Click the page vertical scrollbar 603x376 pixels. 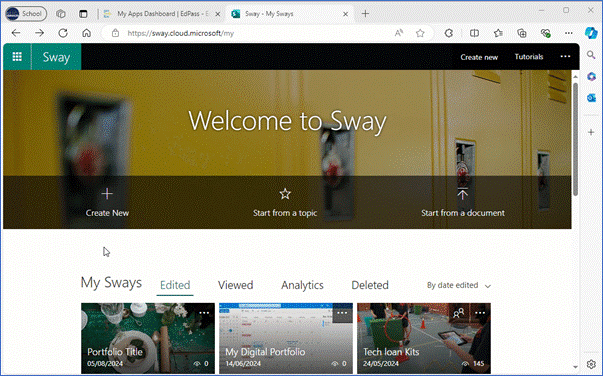575,139
